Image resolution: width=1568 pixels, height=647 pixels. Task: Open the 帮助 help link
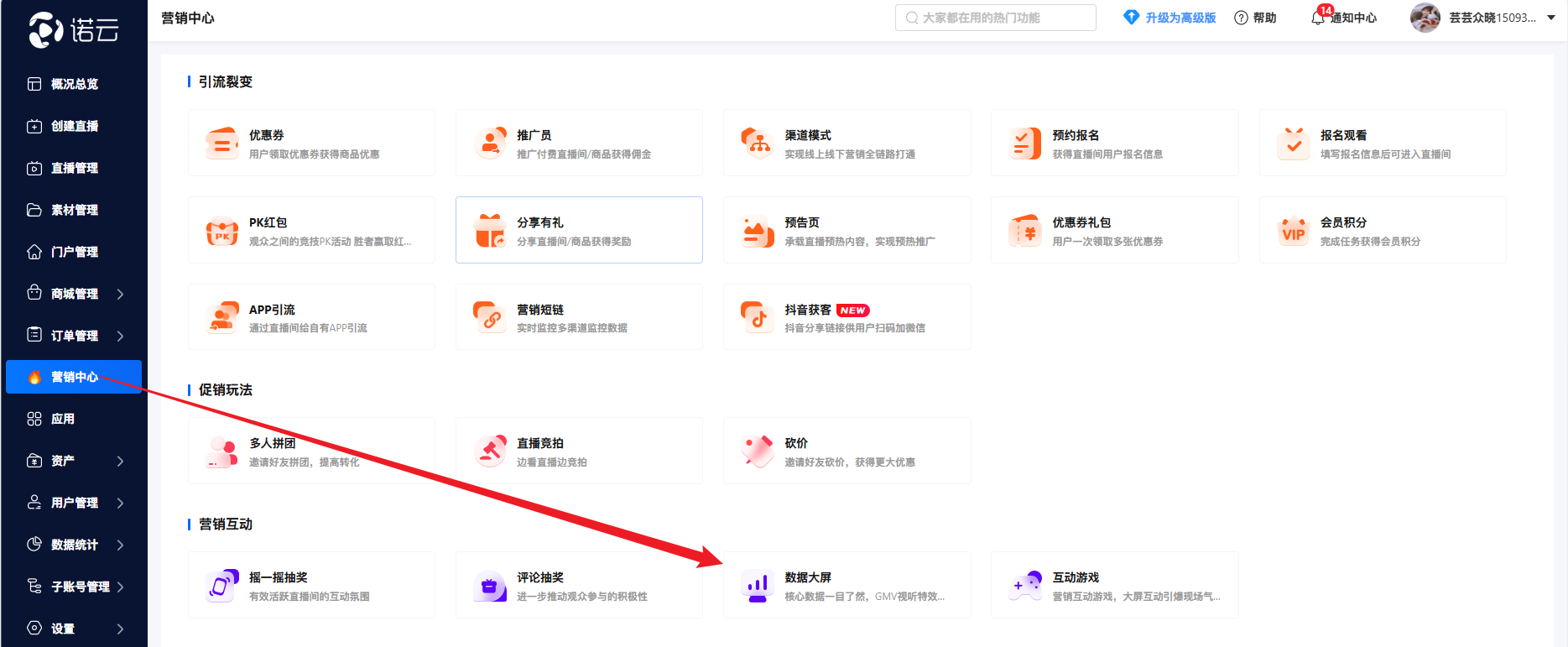(1255, 18)
